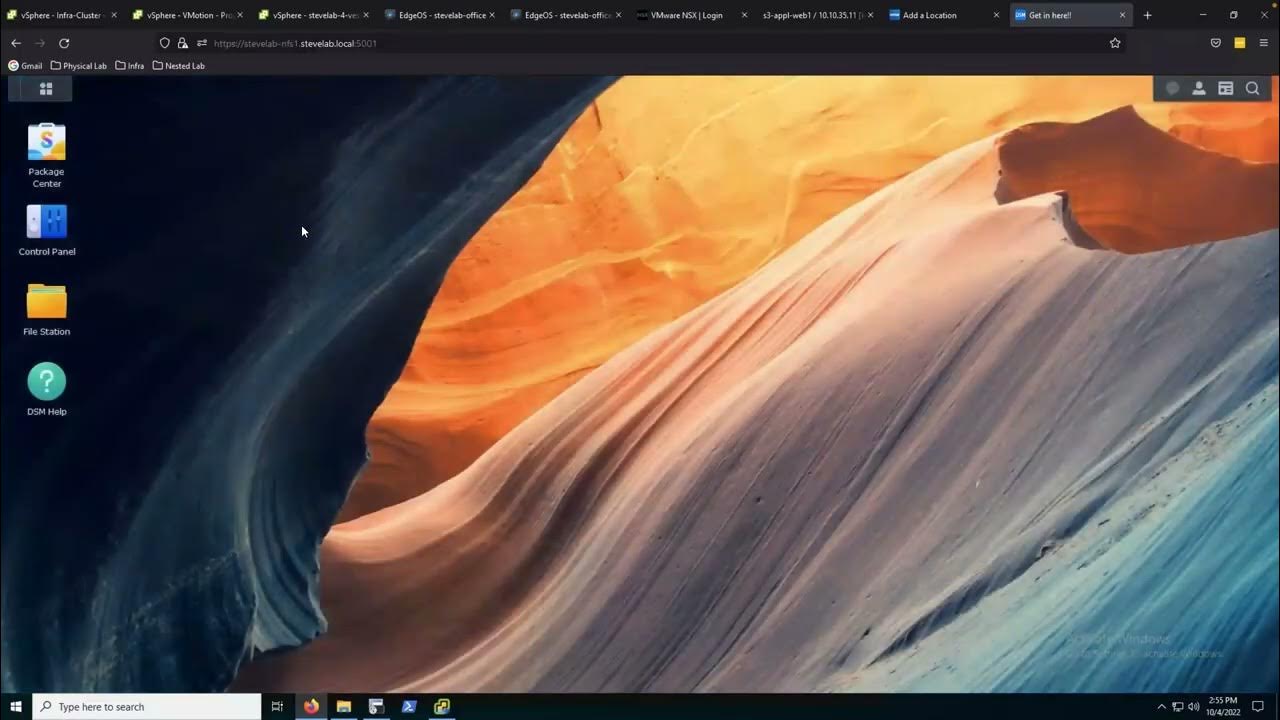Image resolution: width=1280 pixels, height=720 pixels.
Task: Switch to VMware NSX | Login tab
Action: pyautogui.click(x=692, y=15)
